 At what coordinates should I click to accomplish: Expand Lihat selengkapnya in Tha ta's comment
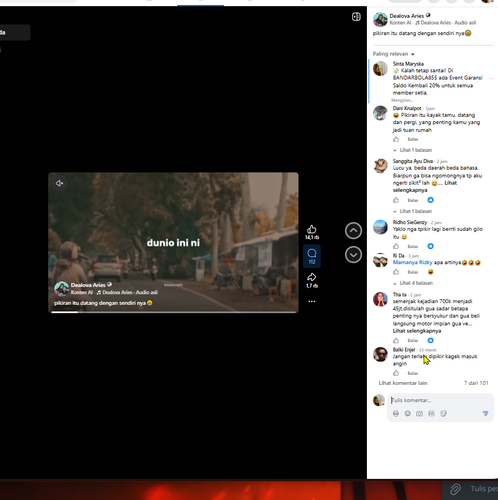417,331
